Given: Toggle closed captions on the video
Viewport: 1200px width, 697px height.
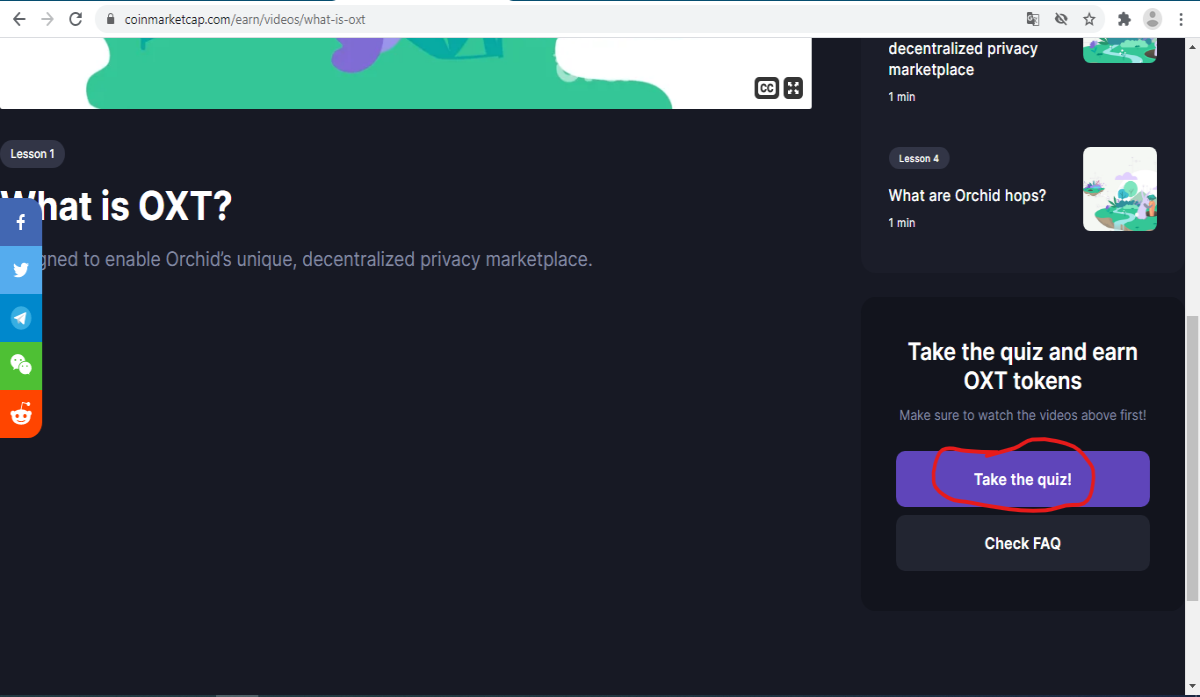Looking at the screenshot, I should click(766, 88).
